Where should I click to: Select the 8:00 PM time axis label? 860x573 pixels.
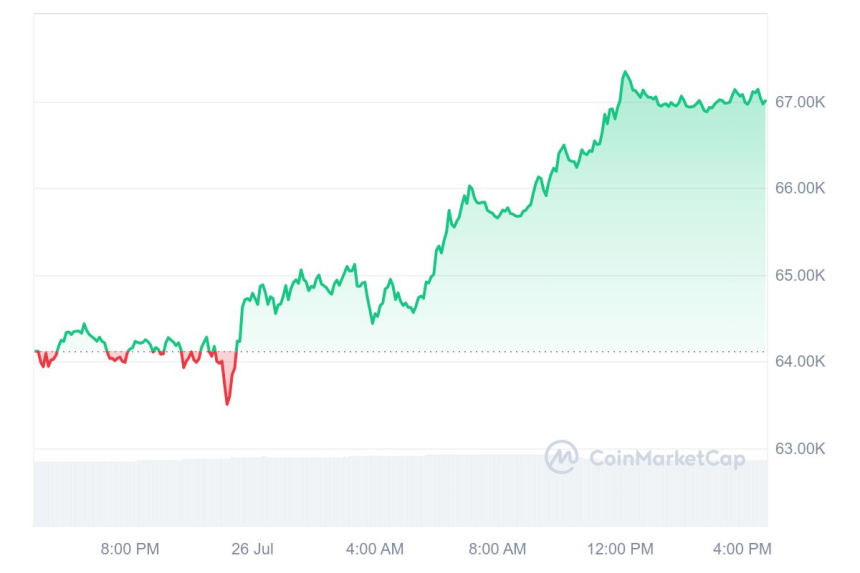[x=130, y=549]
